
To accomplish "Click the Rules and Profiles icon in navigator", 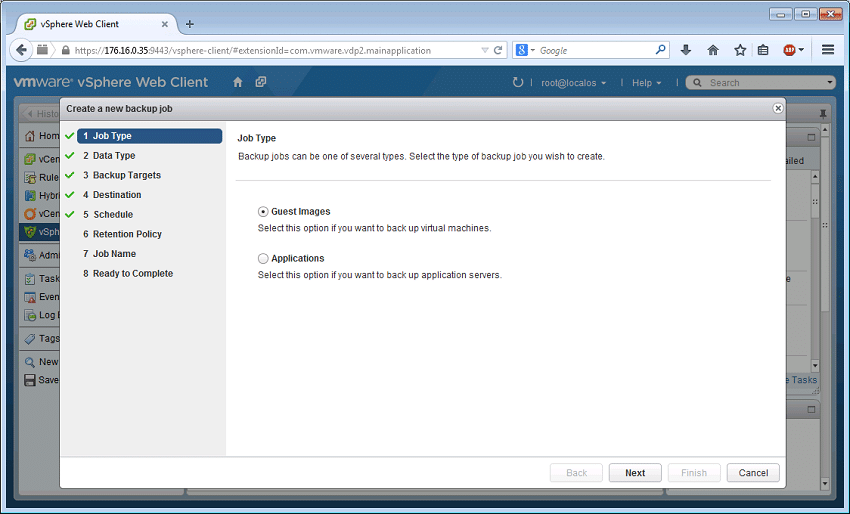I will [x=30, y=177].
